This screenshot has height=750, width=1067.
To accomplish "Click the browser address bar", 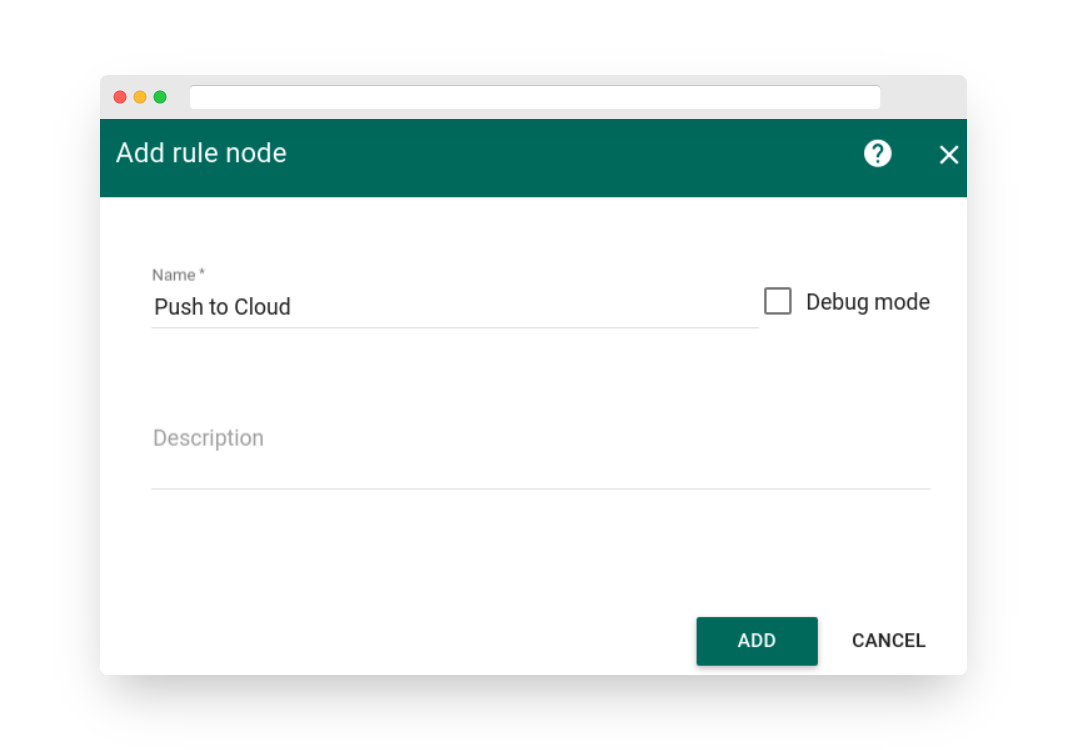I will pos(535,97).
